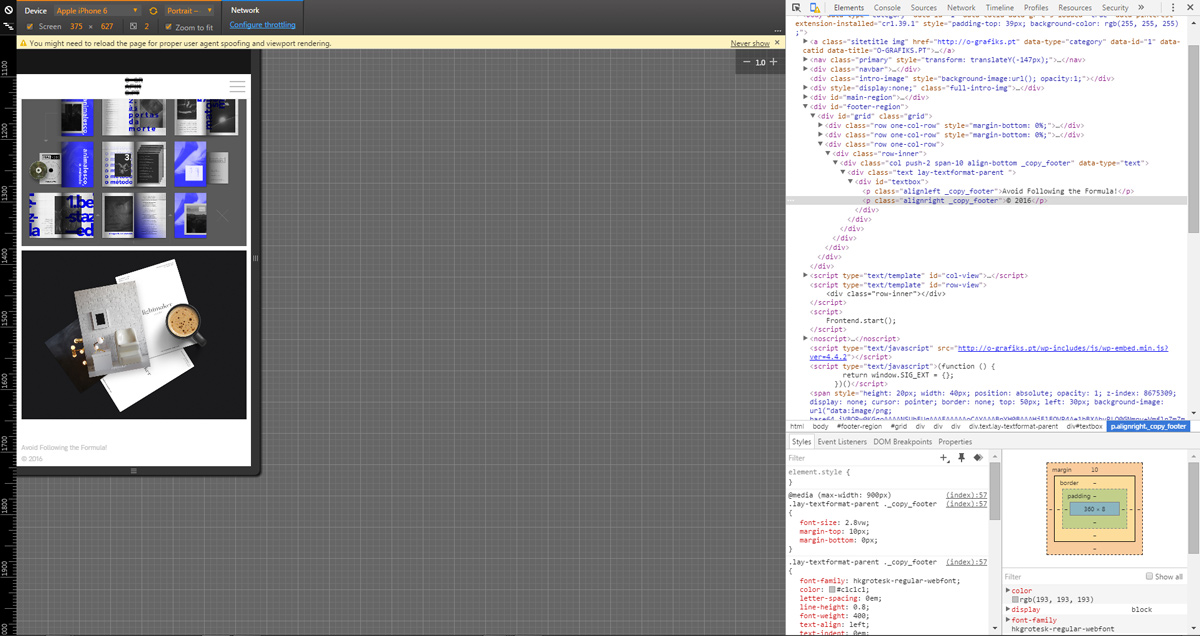1200x636 pixels.
Task: Toggle element state pin icon
Action: pyautogui.click(x=961, y=457)
